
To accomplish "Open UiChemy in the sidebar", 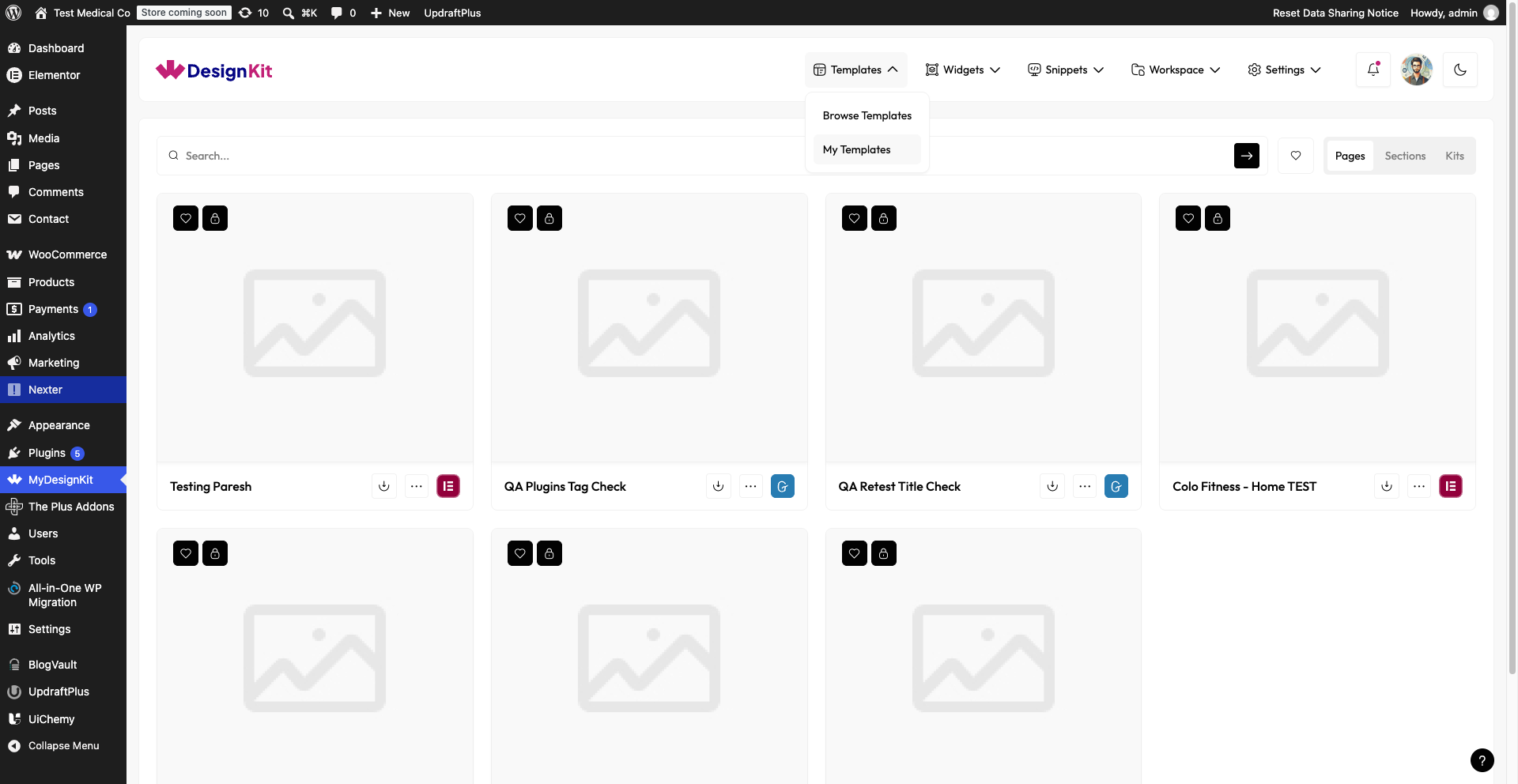I will tap(63, 719).
